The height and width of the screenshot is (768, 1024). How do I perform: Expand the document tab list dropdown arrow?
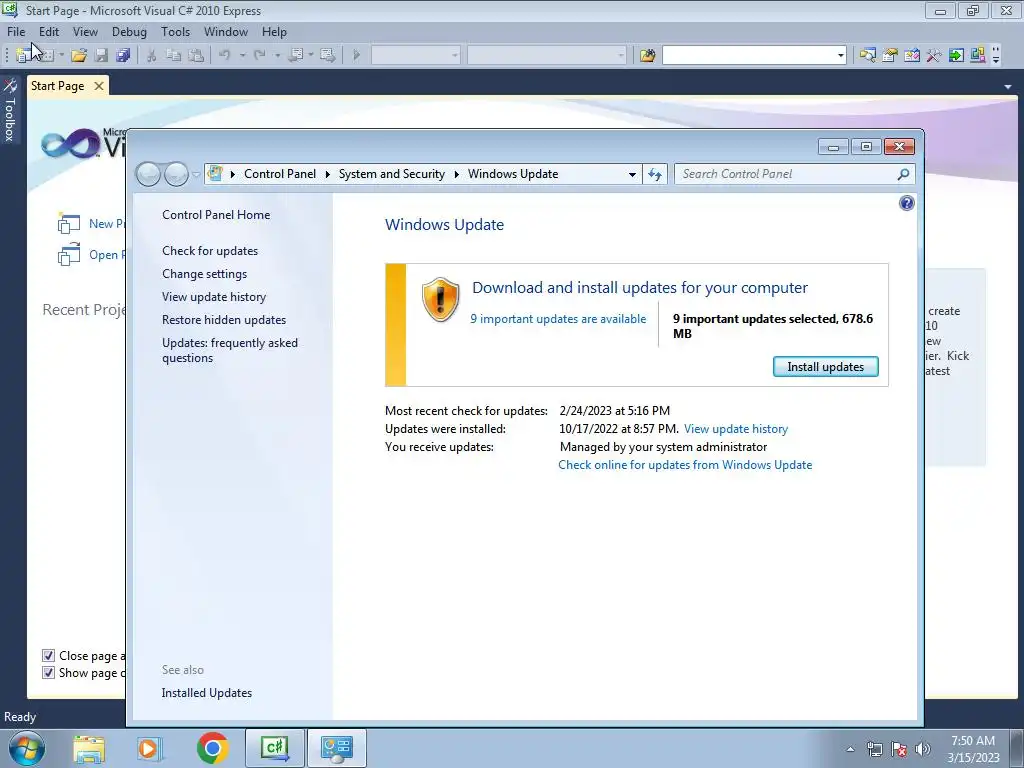[1008, 87]
